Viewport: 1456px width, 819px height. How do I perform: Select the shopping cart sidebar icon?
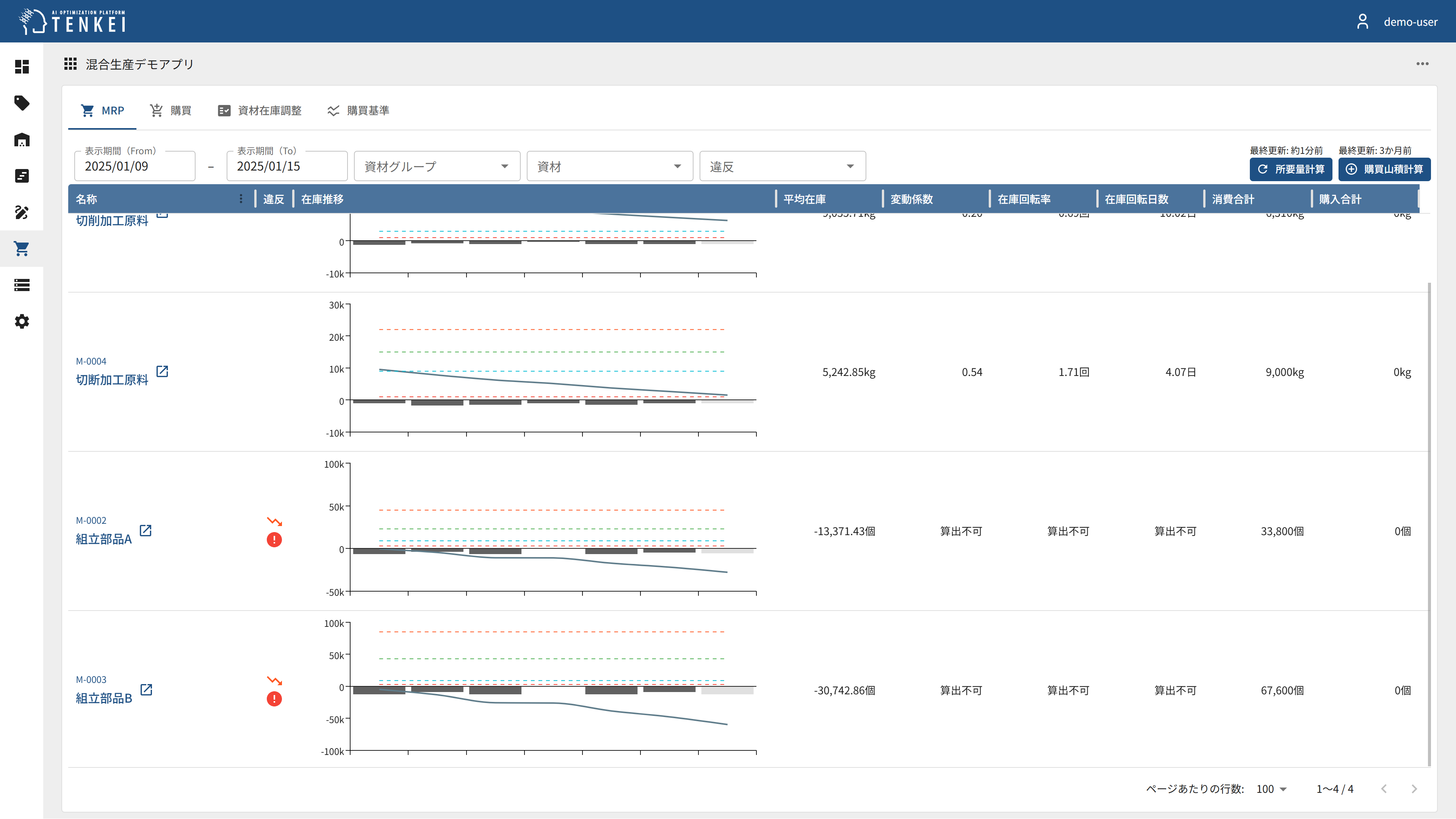pos(22,249)
